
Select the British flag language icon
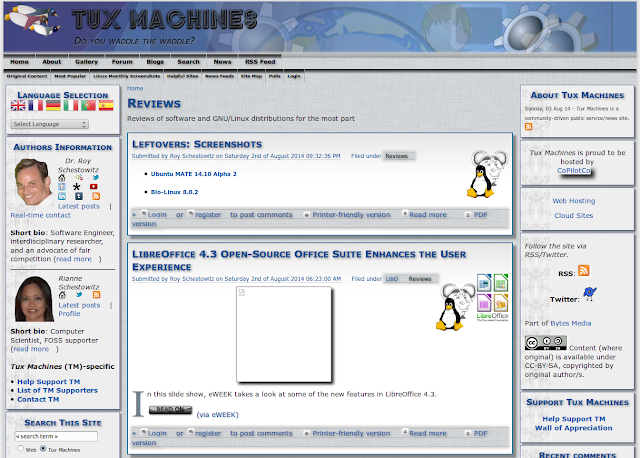[18, 106]
